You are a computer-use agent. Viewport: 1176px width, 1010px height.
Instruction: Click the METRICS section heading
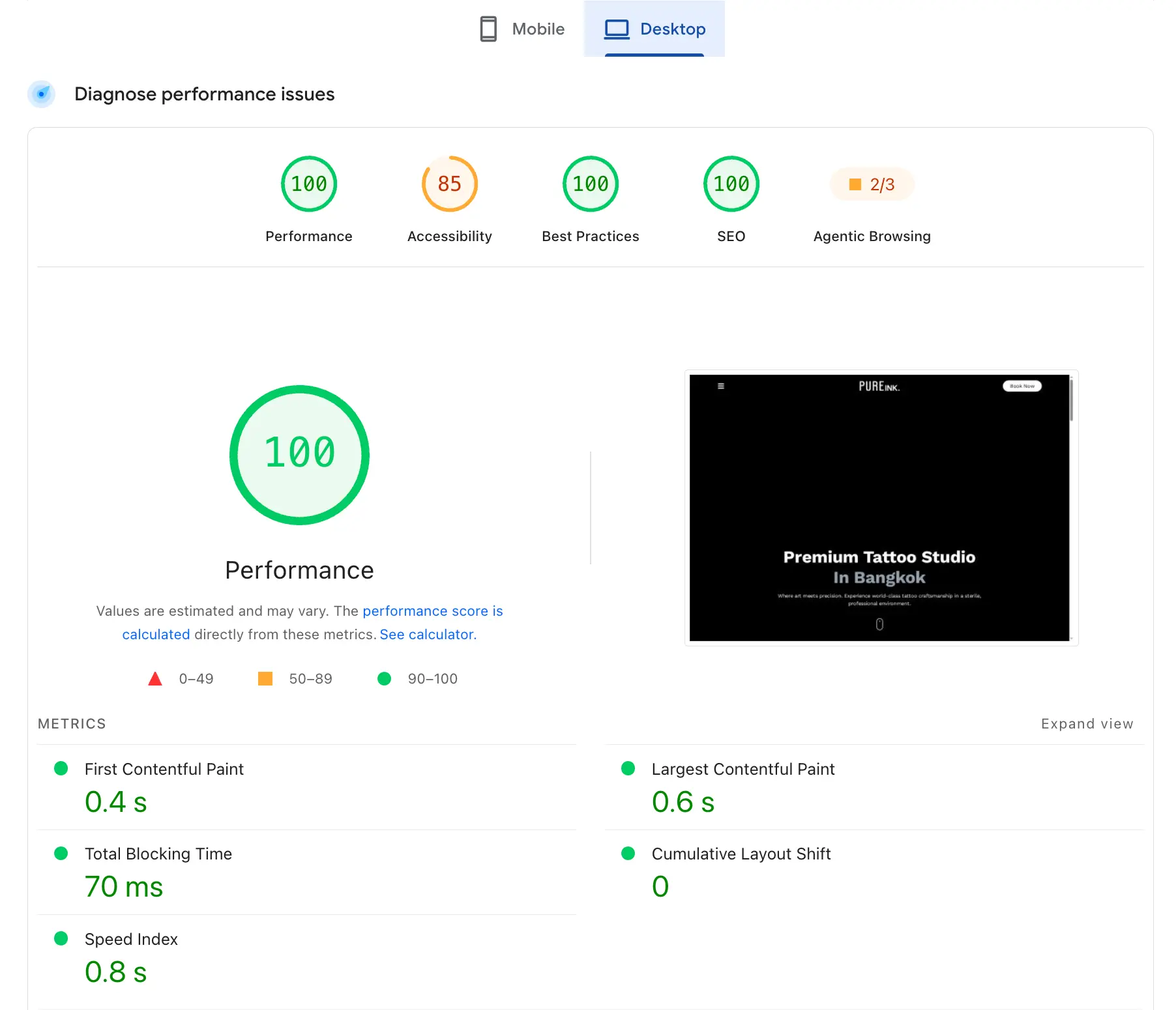(x=72, y=724)
